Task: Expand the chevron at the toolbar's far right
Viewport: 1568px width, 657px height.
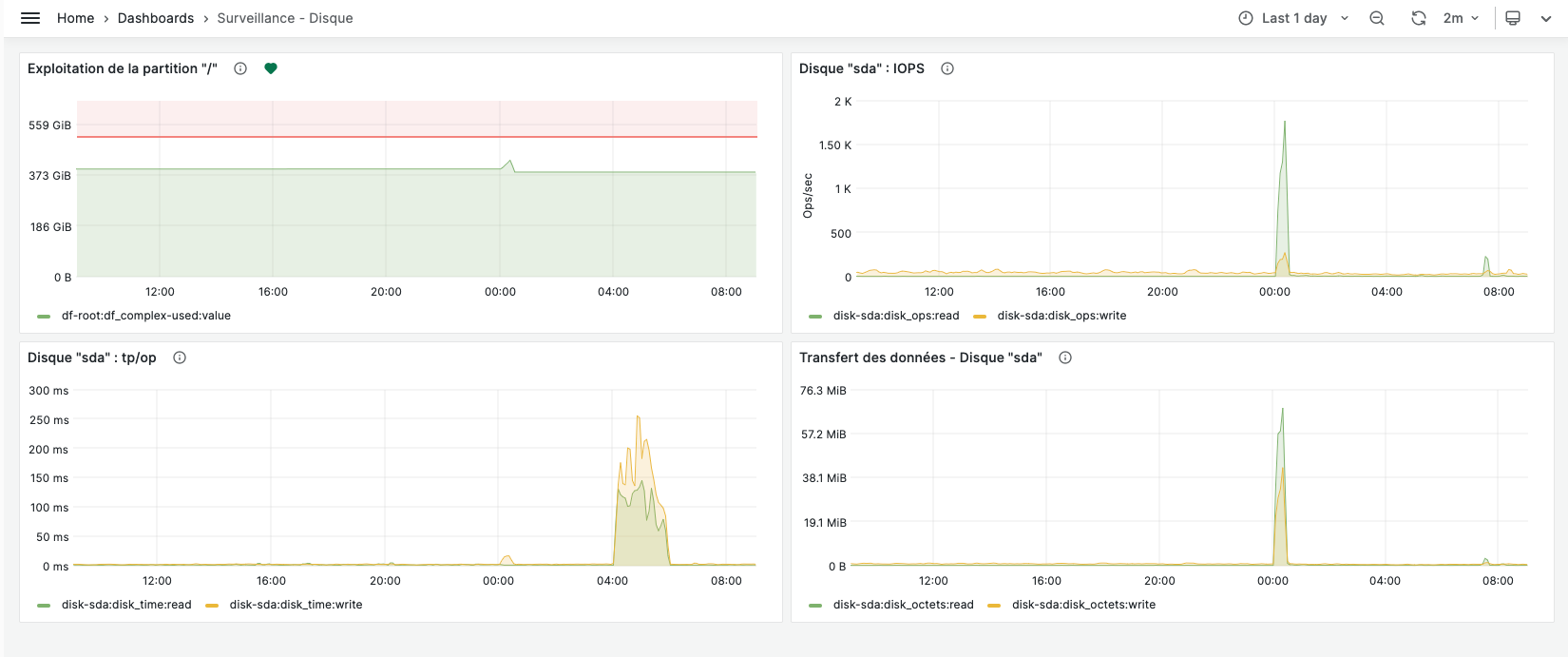Action: coord(1546,18)
